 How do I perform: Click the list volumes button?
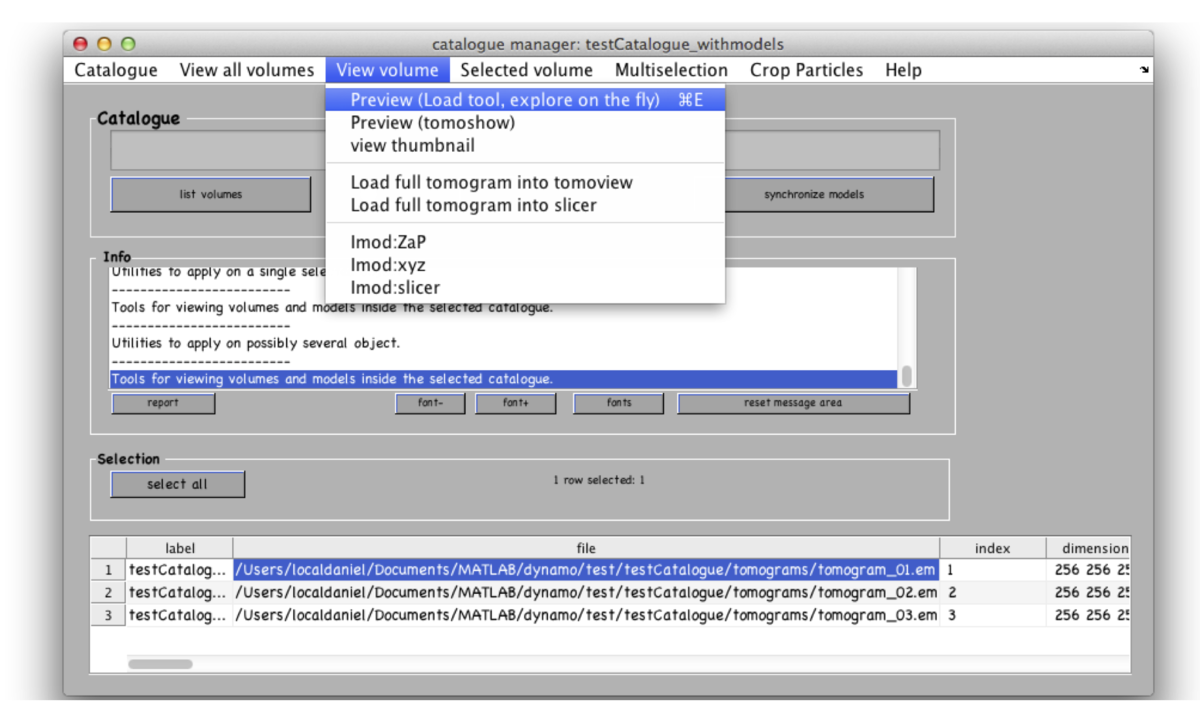coord(210,194)
